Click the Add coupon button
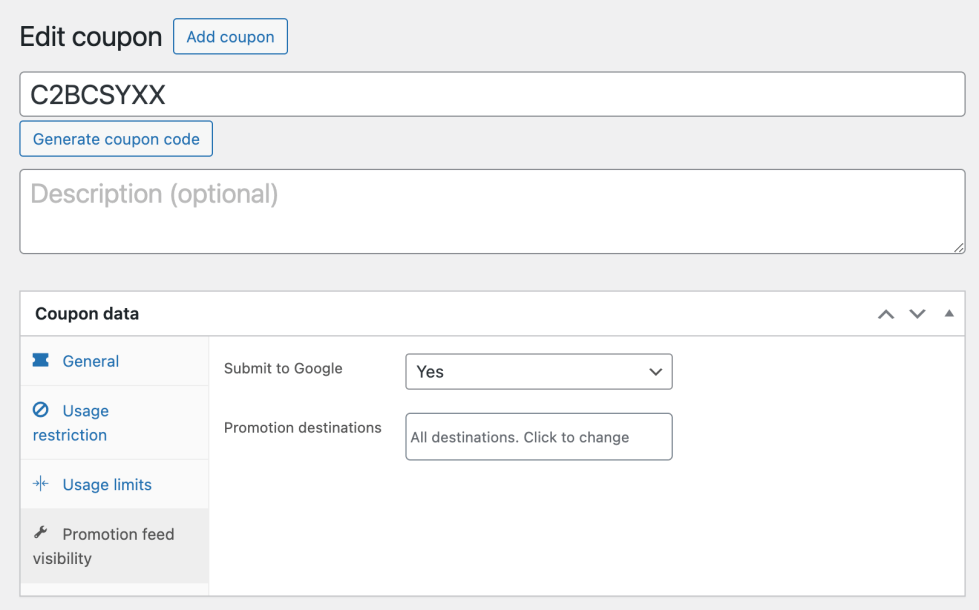Image resolution: width=979 pixels, height=610 pixels. 230,37
